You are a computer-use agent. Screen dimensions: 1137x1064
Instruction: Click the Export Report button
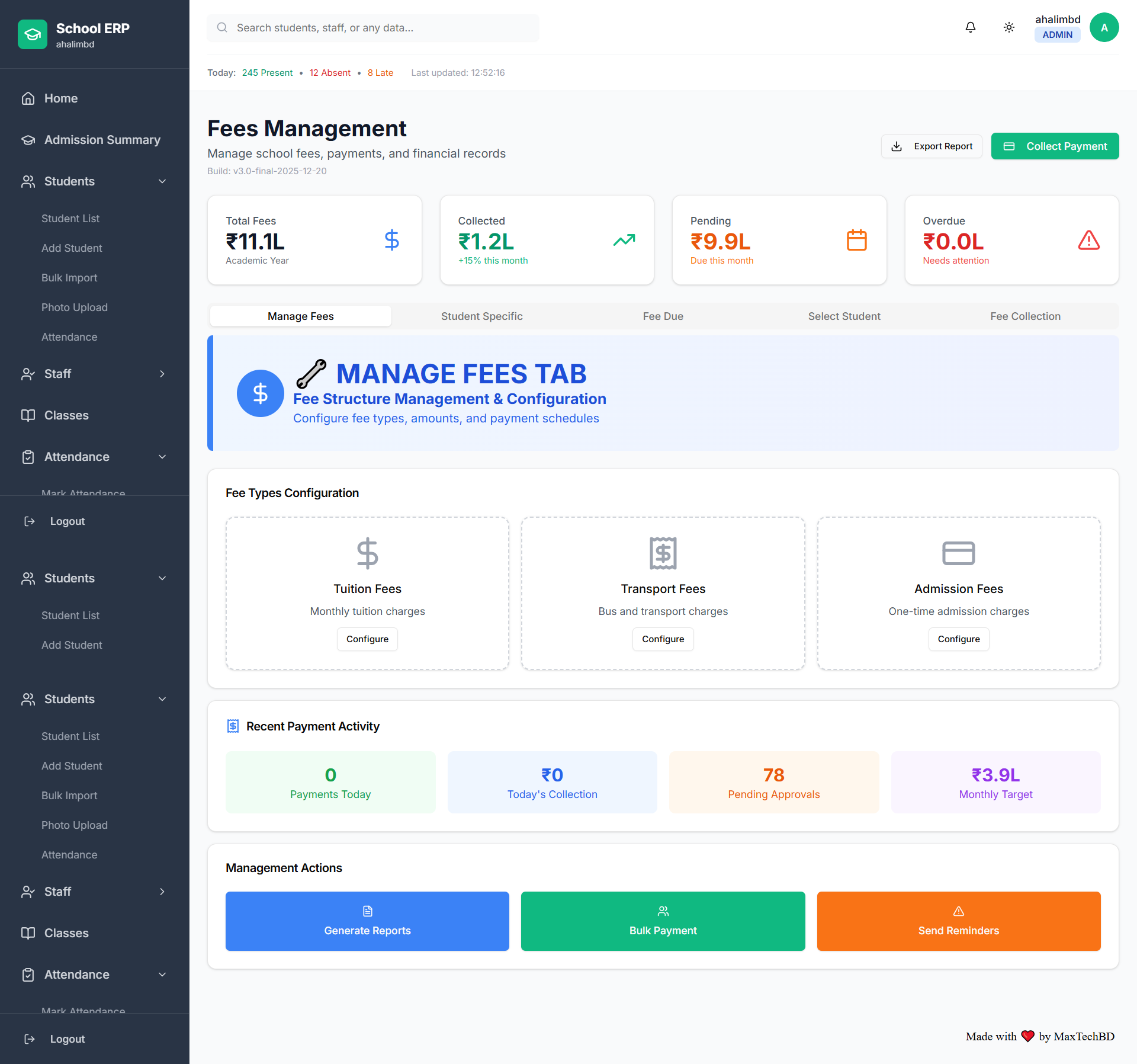pos(932,146)
